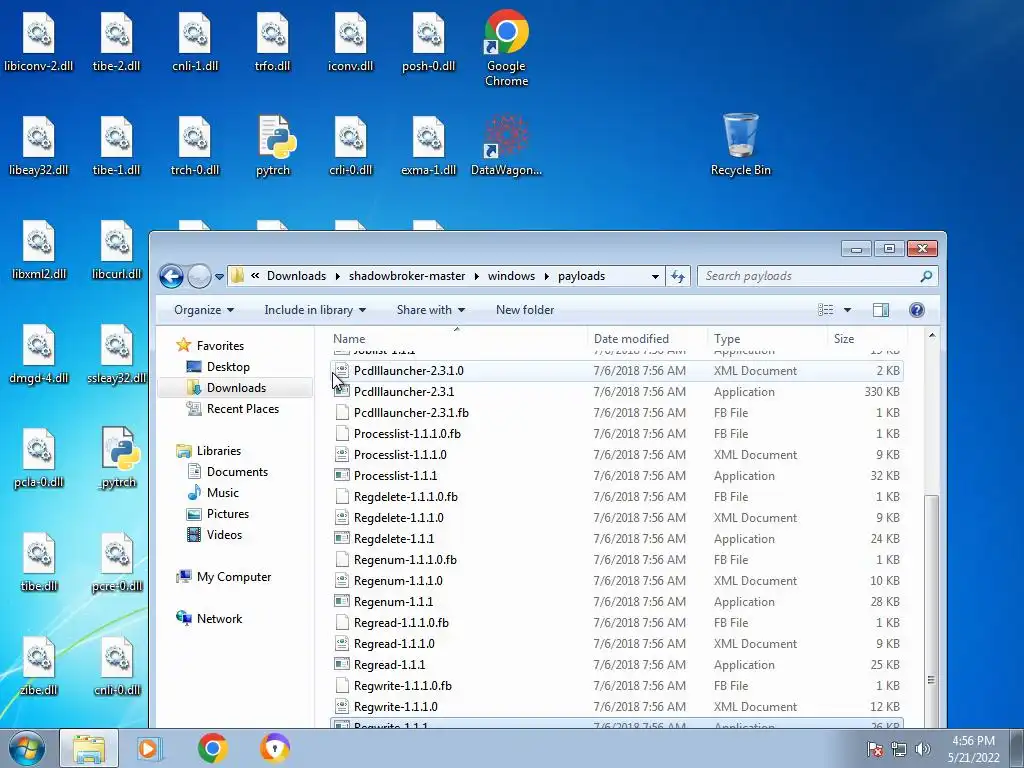Open the view options dropdown arrow
Viewport: 1024px width, 768px height.
coord(848,310)
